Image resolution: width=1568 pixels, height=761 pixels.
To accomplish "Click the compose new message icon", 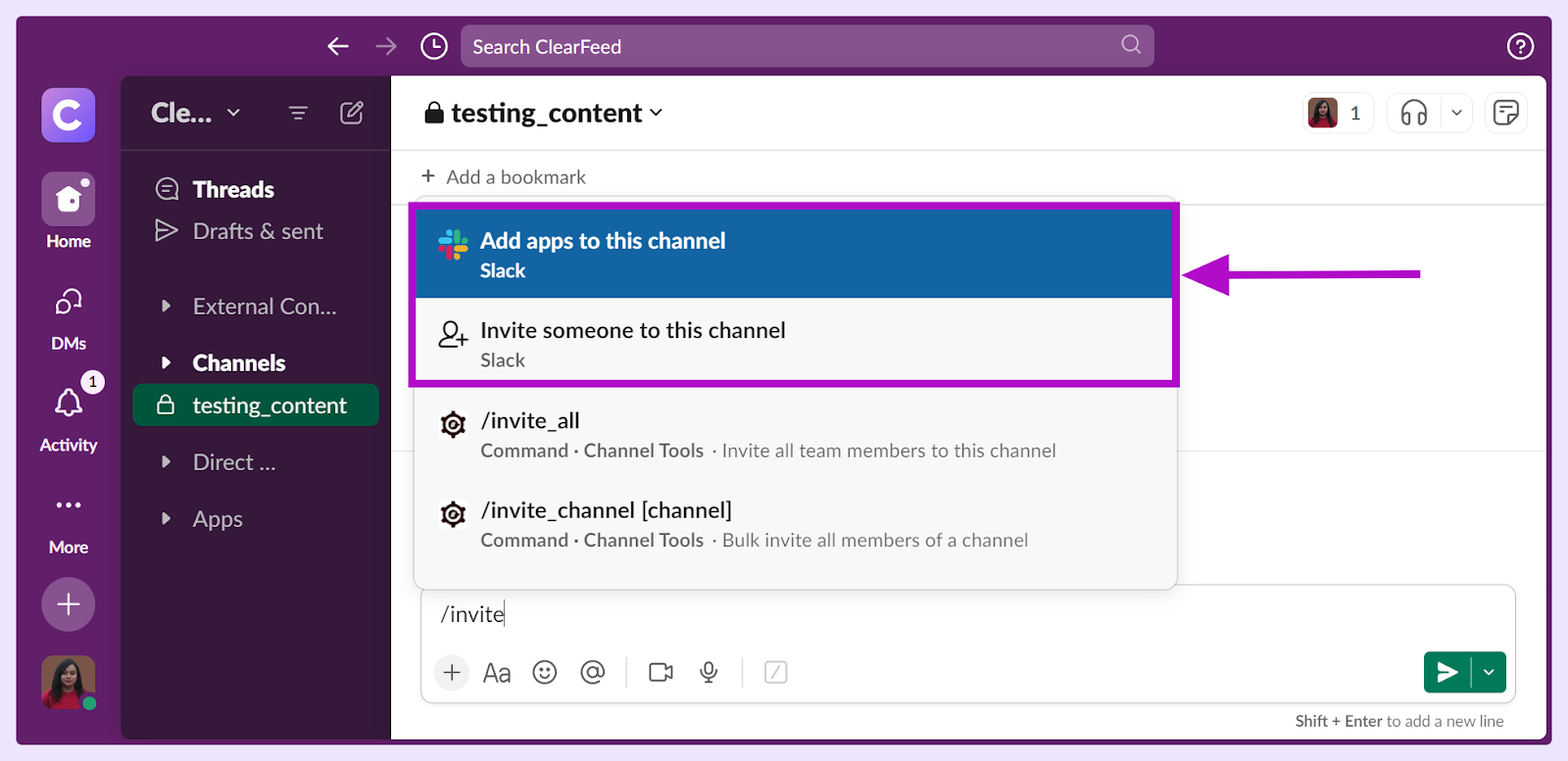I will click(352, 113).
